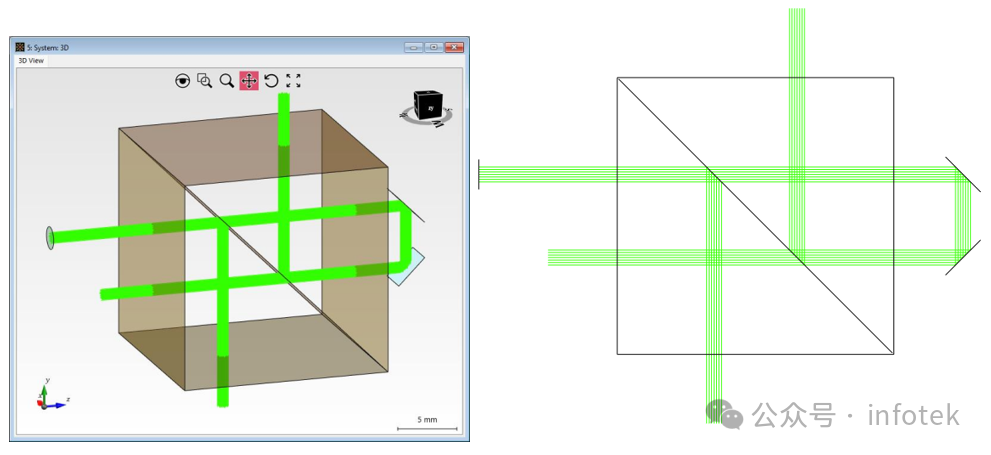Switch to the 3D View tab
Image resolution: width=991 pixels, height=455 pixels.
click(31, 61)
